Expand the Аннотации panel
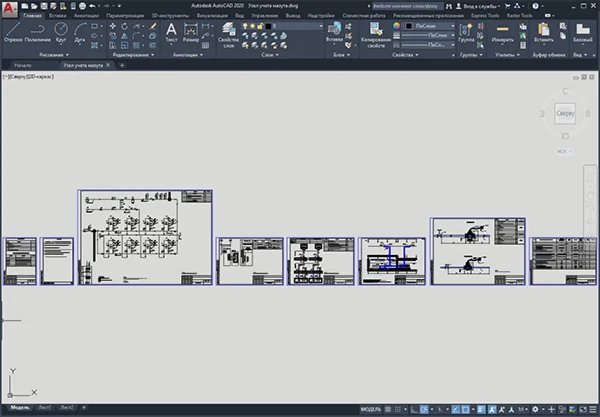Viewport: 600px width, 417px height. pyautogui.click(x=188, y=55)
